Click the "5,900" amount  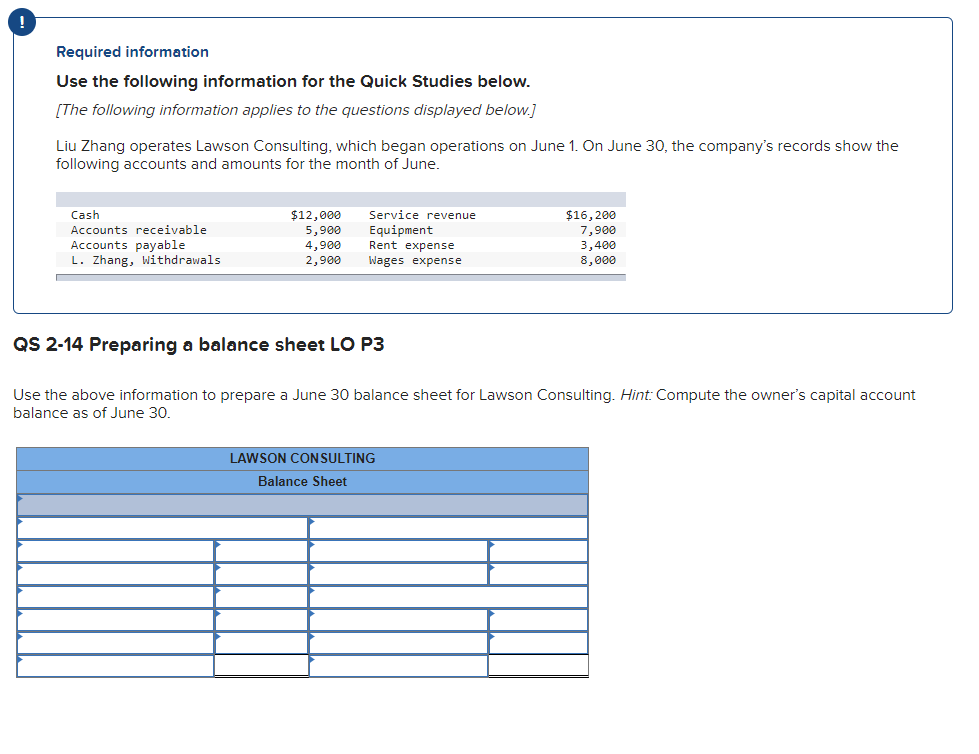point(323,230)
